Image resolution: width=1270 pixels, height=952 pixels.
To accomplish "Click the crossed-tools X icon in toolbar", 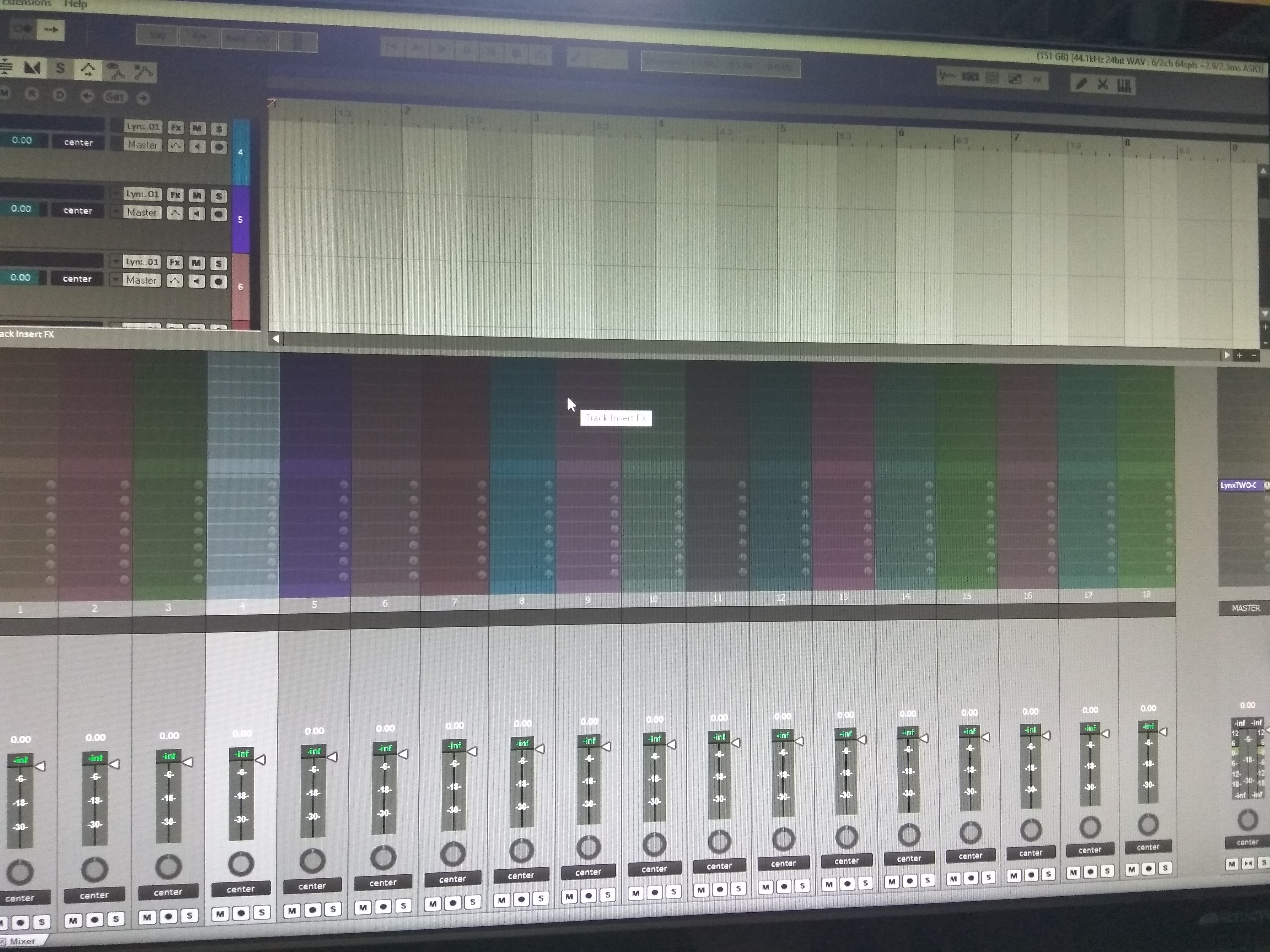I will coord(1102,84).
